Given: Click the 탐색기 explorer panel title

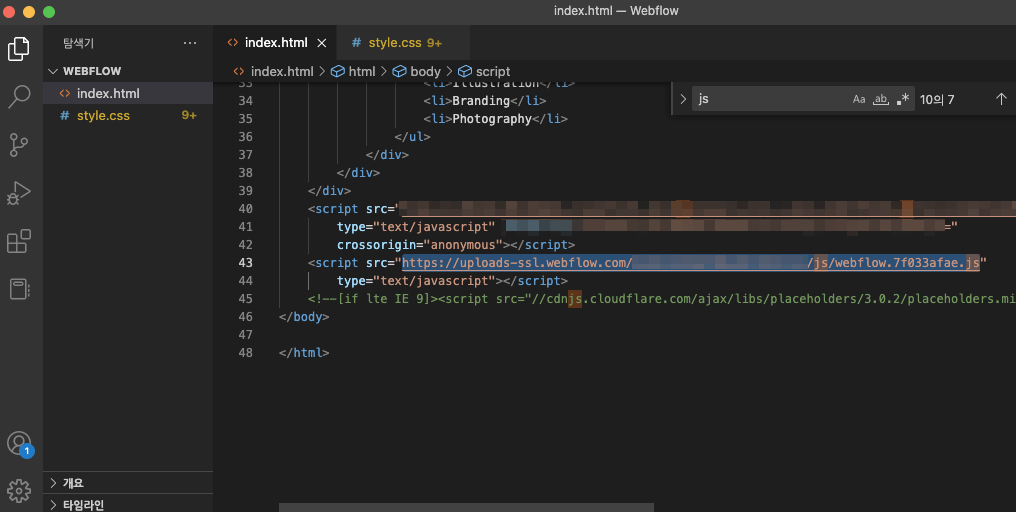Looking at the screenshot, I should pos(78,43).
